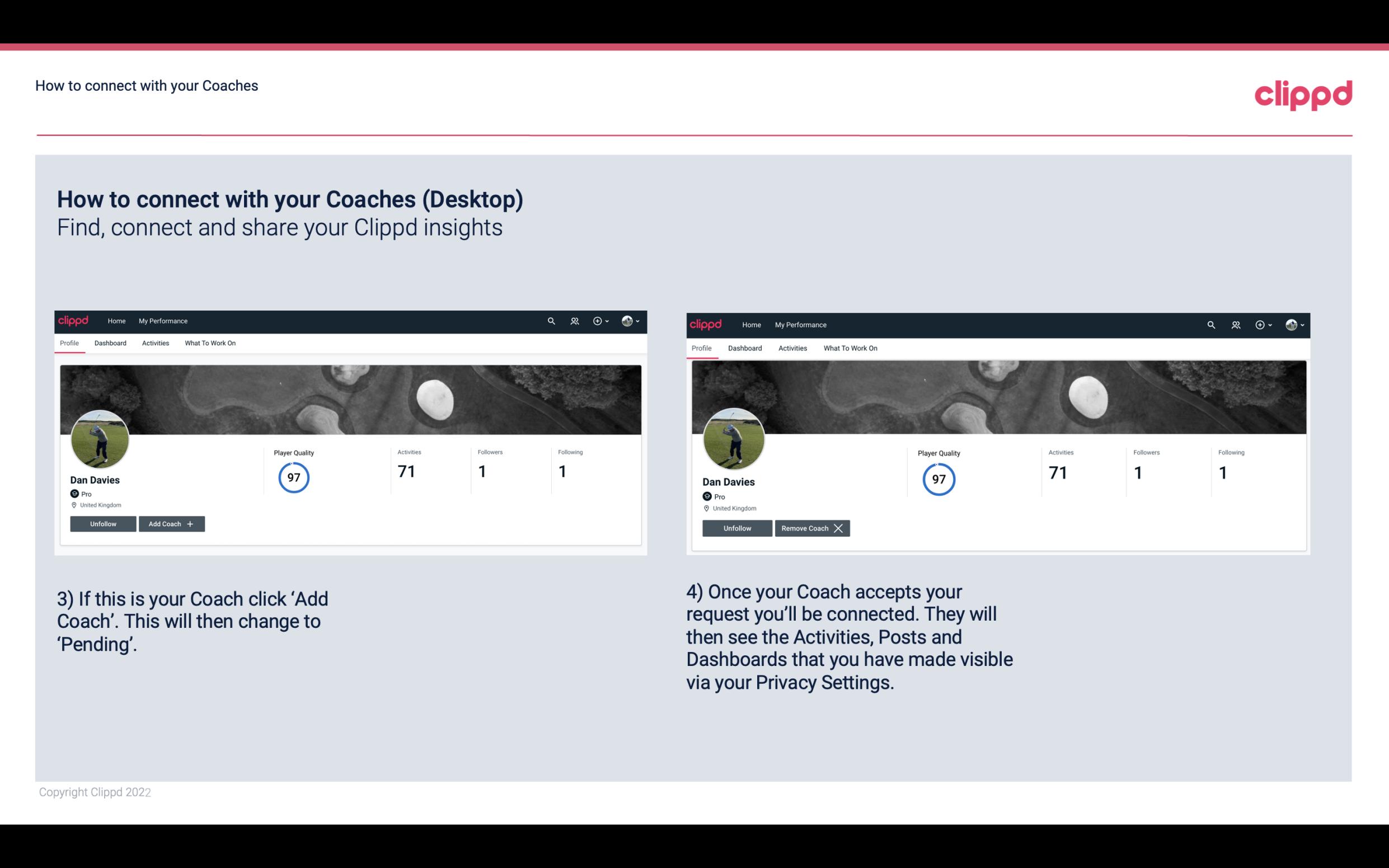The image size is (1389, 868).
Task: Click the Clippd logo icon top-left
Action: 74,320
